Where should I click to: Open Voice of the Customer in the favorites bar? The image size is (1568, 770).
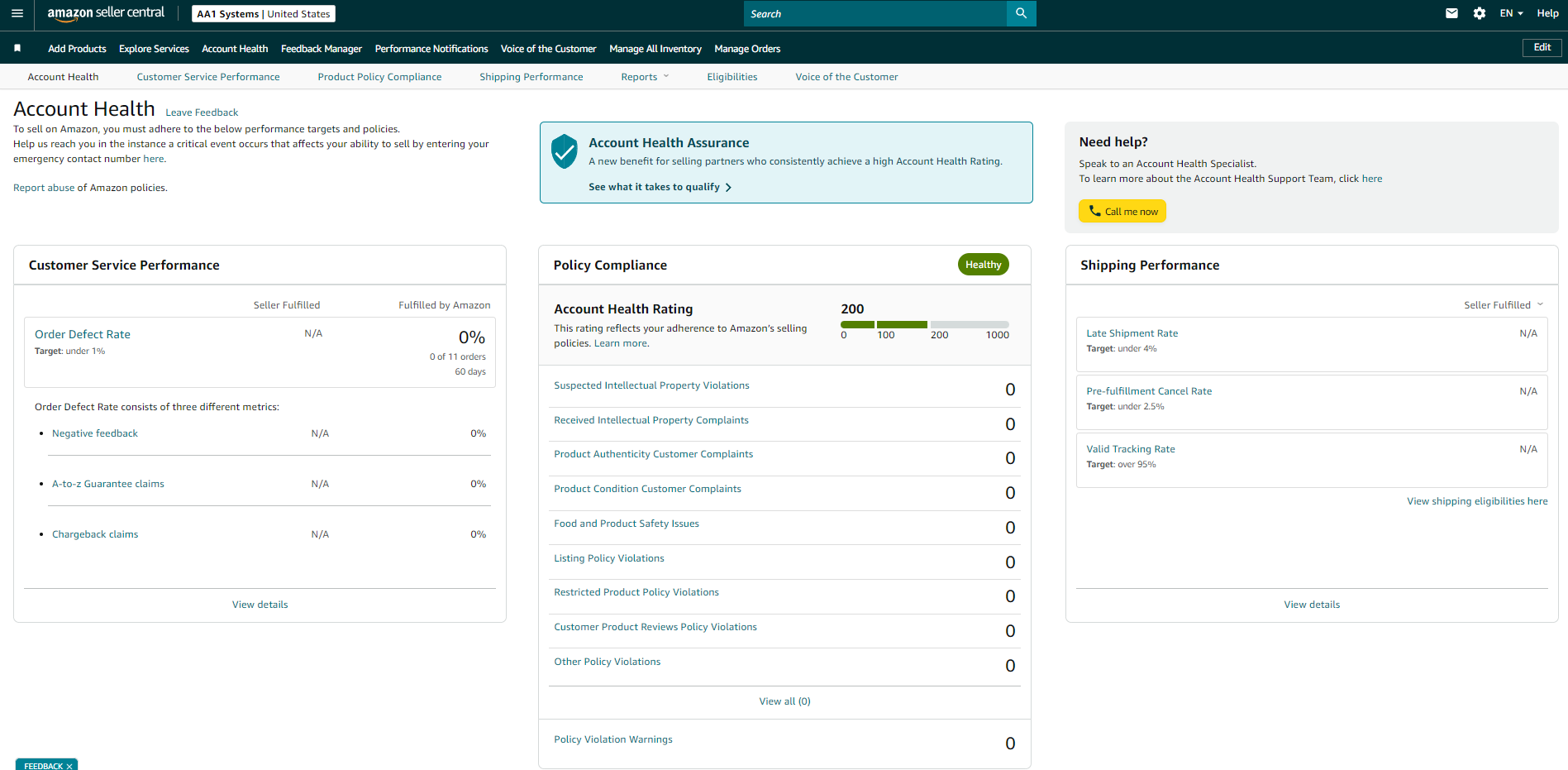point(548,49)
